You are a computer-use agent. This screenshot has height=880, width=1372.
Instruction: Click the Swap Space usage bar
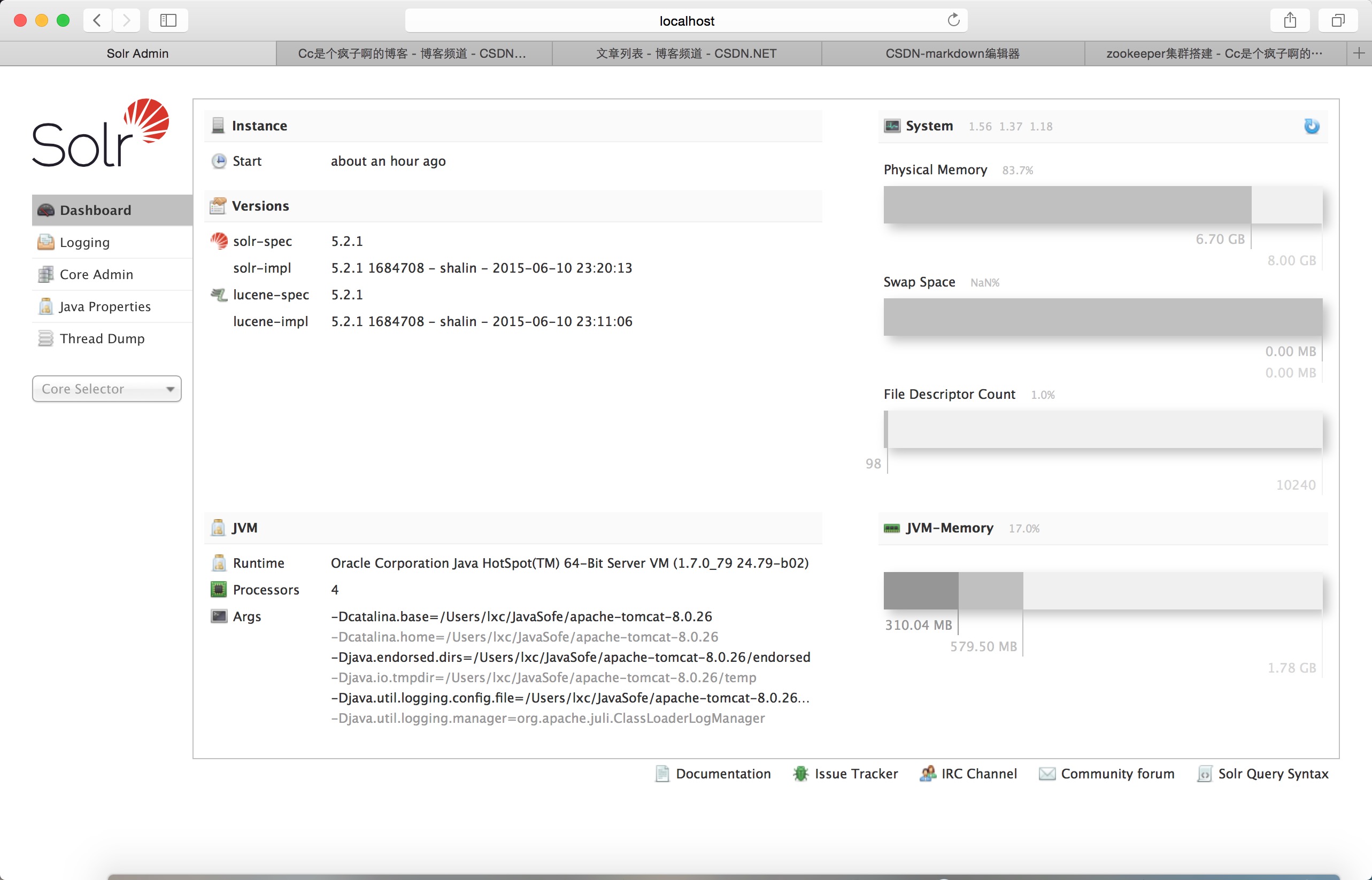[1103, 317]
